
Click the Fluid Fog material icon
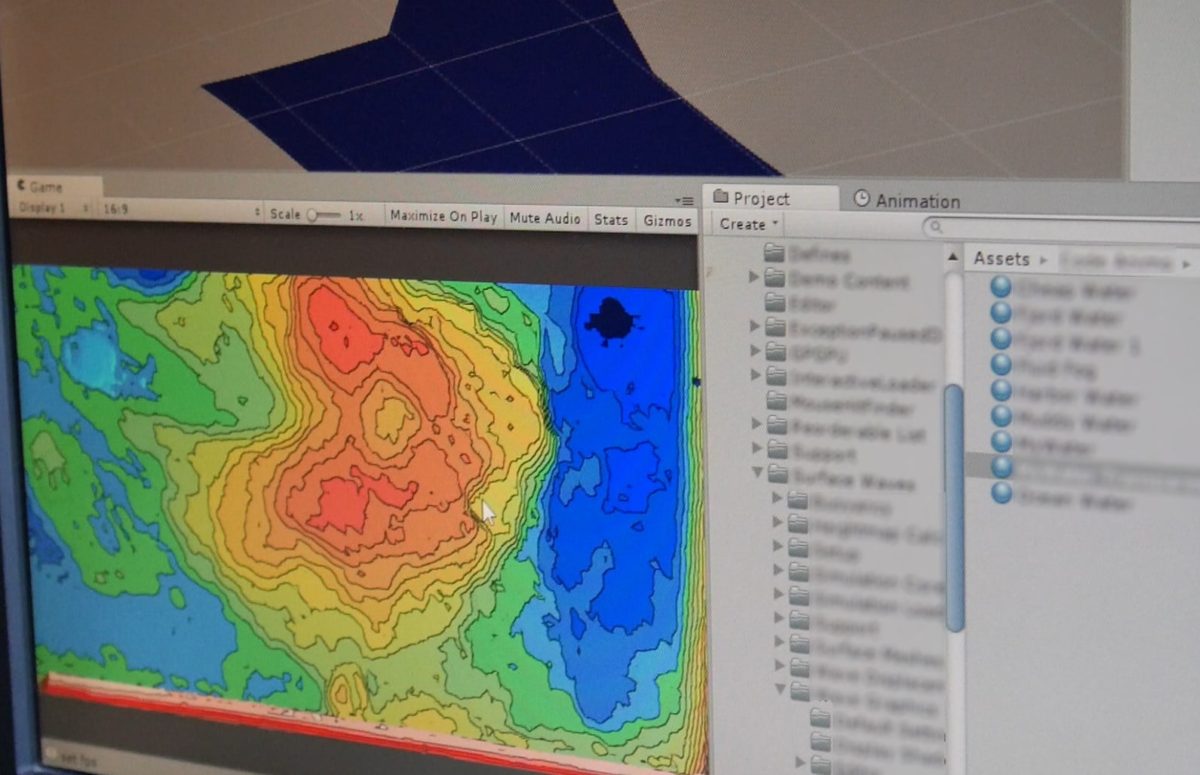coord(1002,365)
